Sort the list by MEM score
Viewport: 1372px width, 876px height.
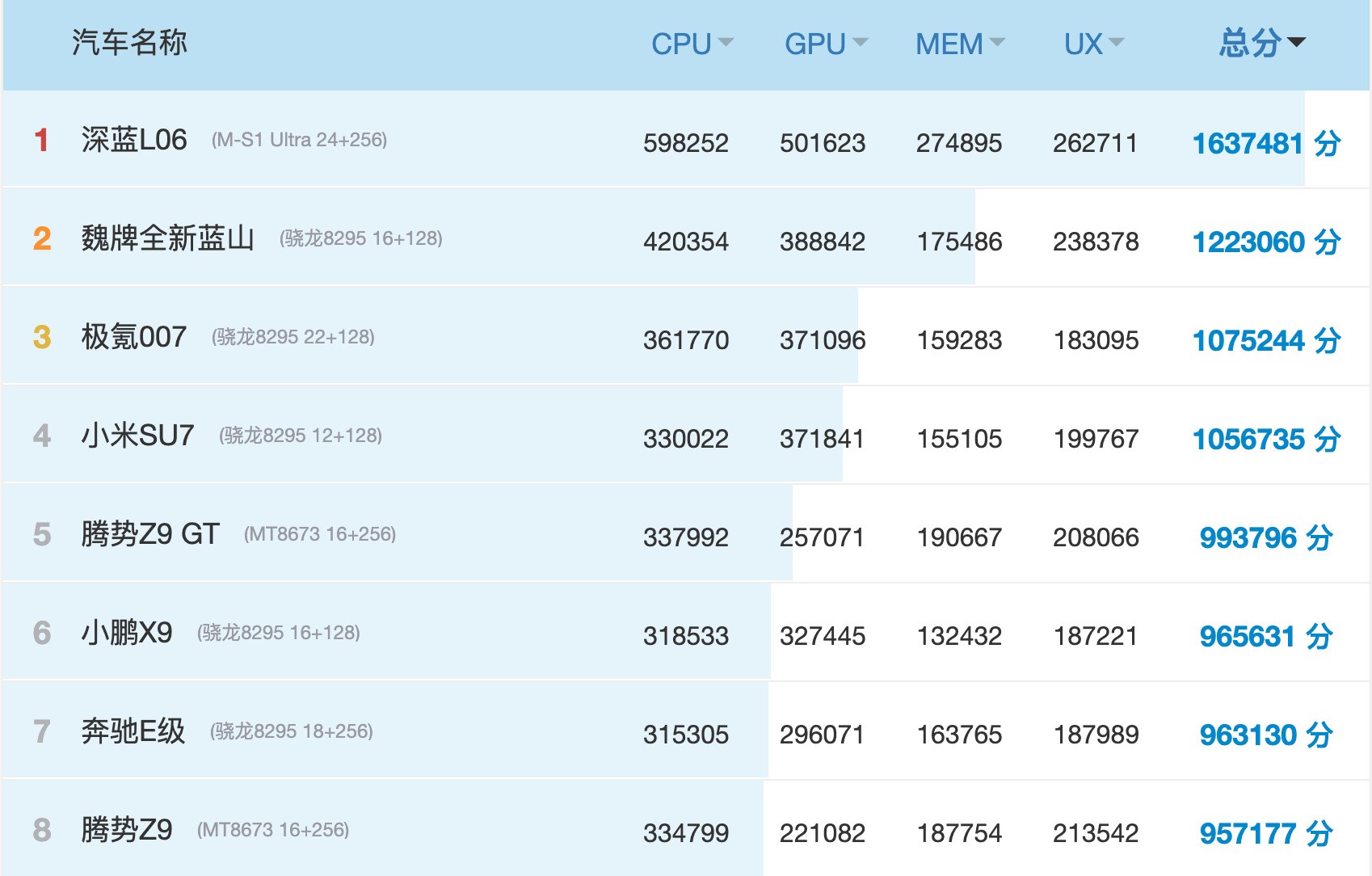[958, 44]
